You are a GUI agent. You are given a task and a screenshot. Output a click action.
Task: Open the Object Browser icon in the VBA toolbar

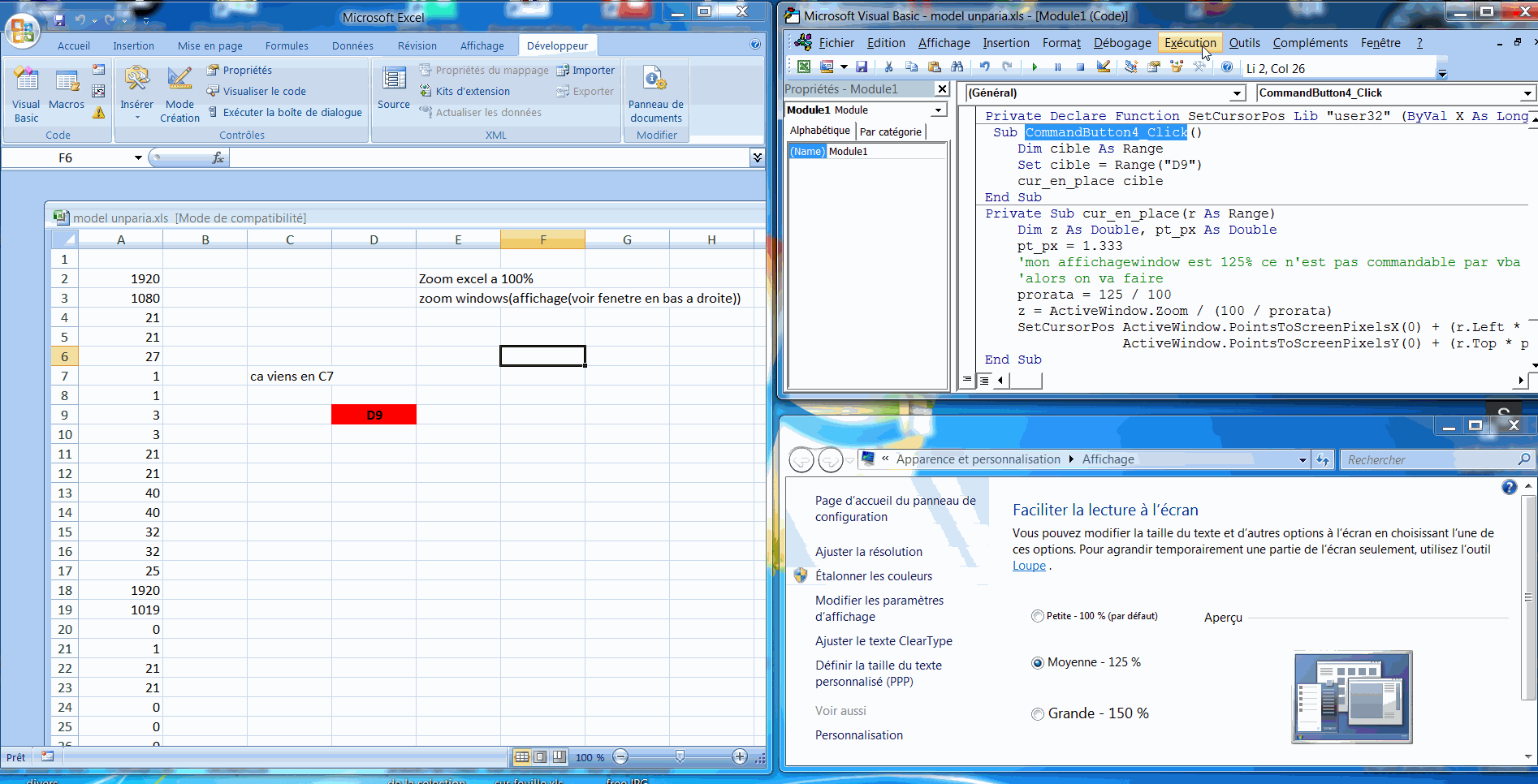point(1176,67)
